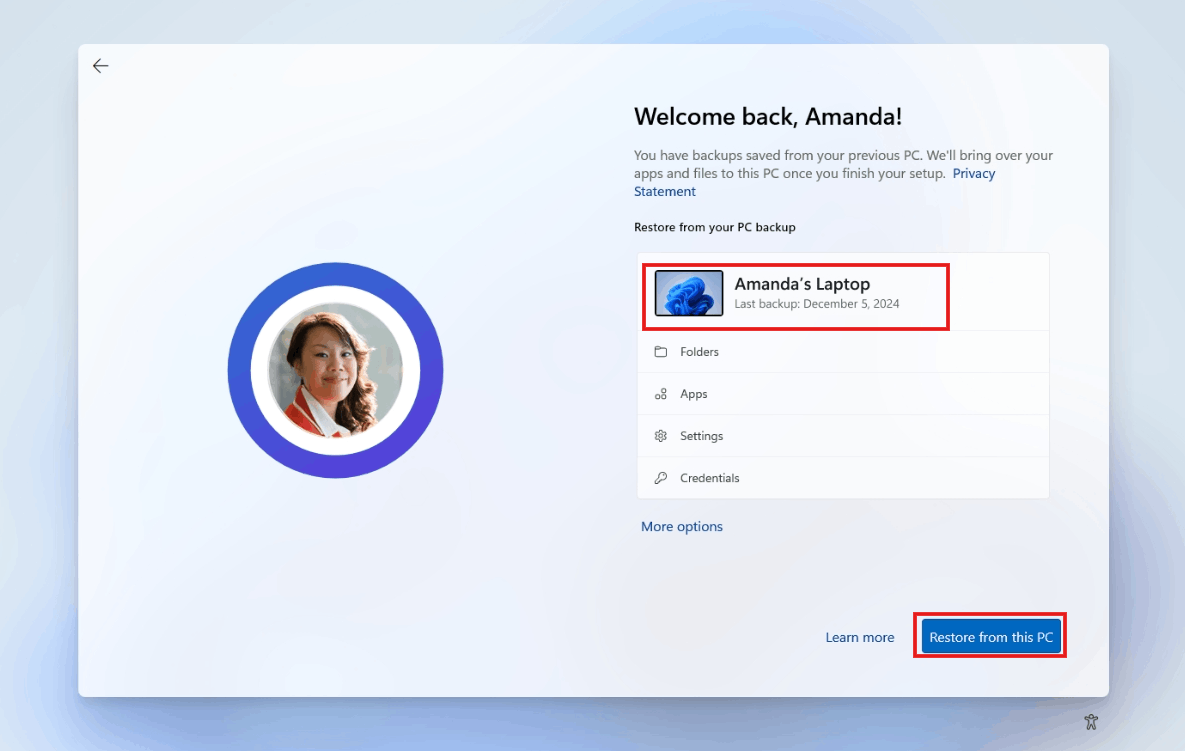Click the Amanda's Laptop device name
1185x751 pixels.
click(802, 284)
